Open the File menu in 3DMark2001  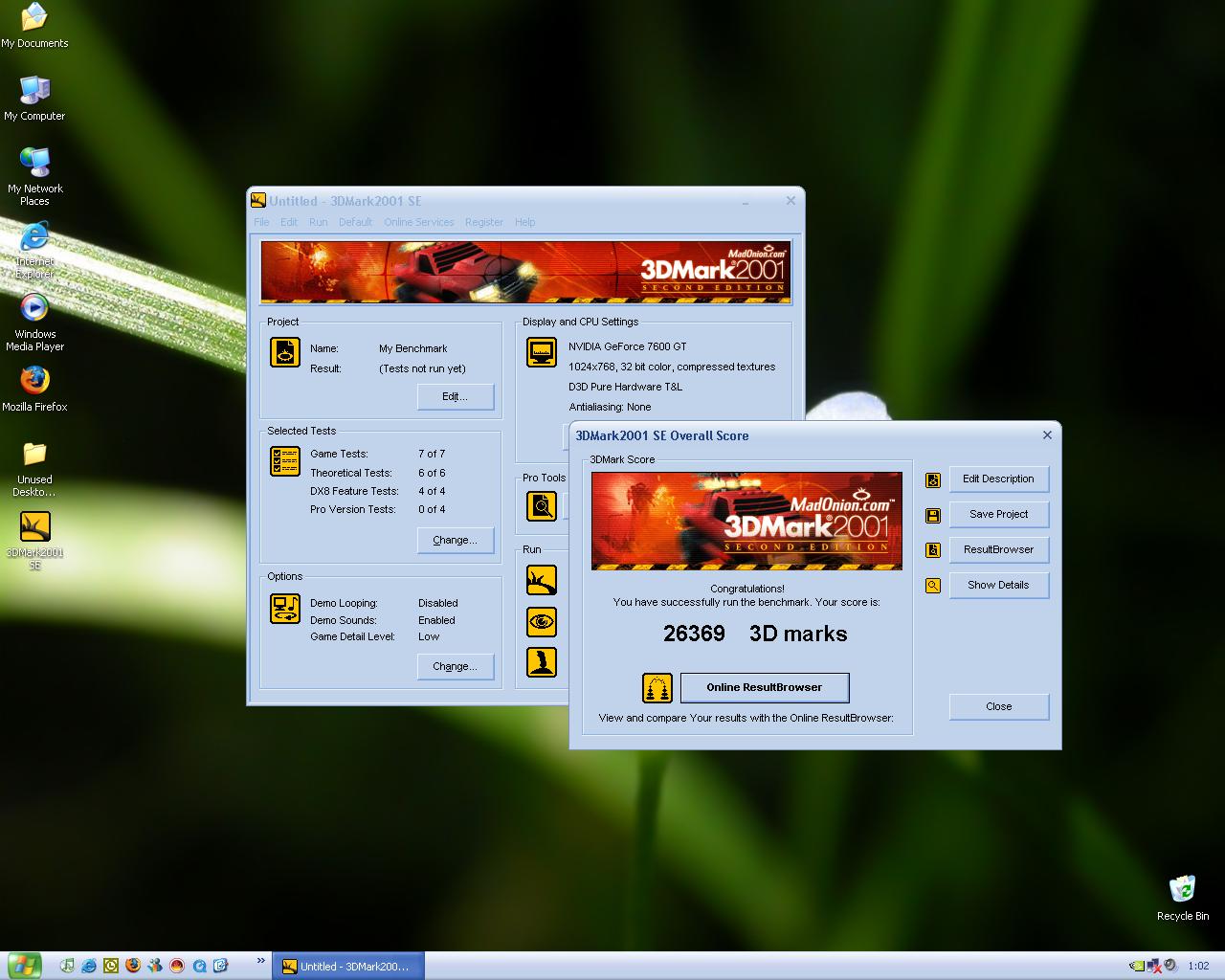coord(261,222)
